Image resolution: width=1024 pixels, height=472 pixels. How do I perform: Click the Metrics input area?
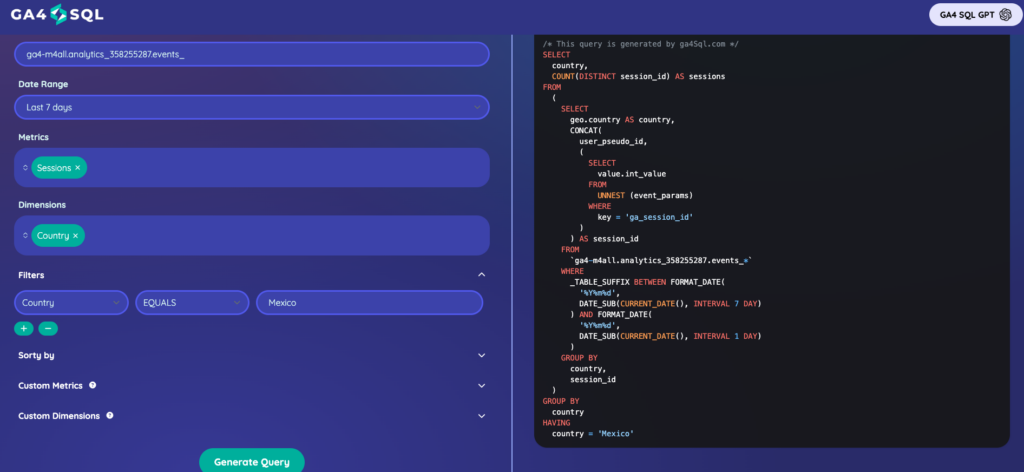[251, 168]
